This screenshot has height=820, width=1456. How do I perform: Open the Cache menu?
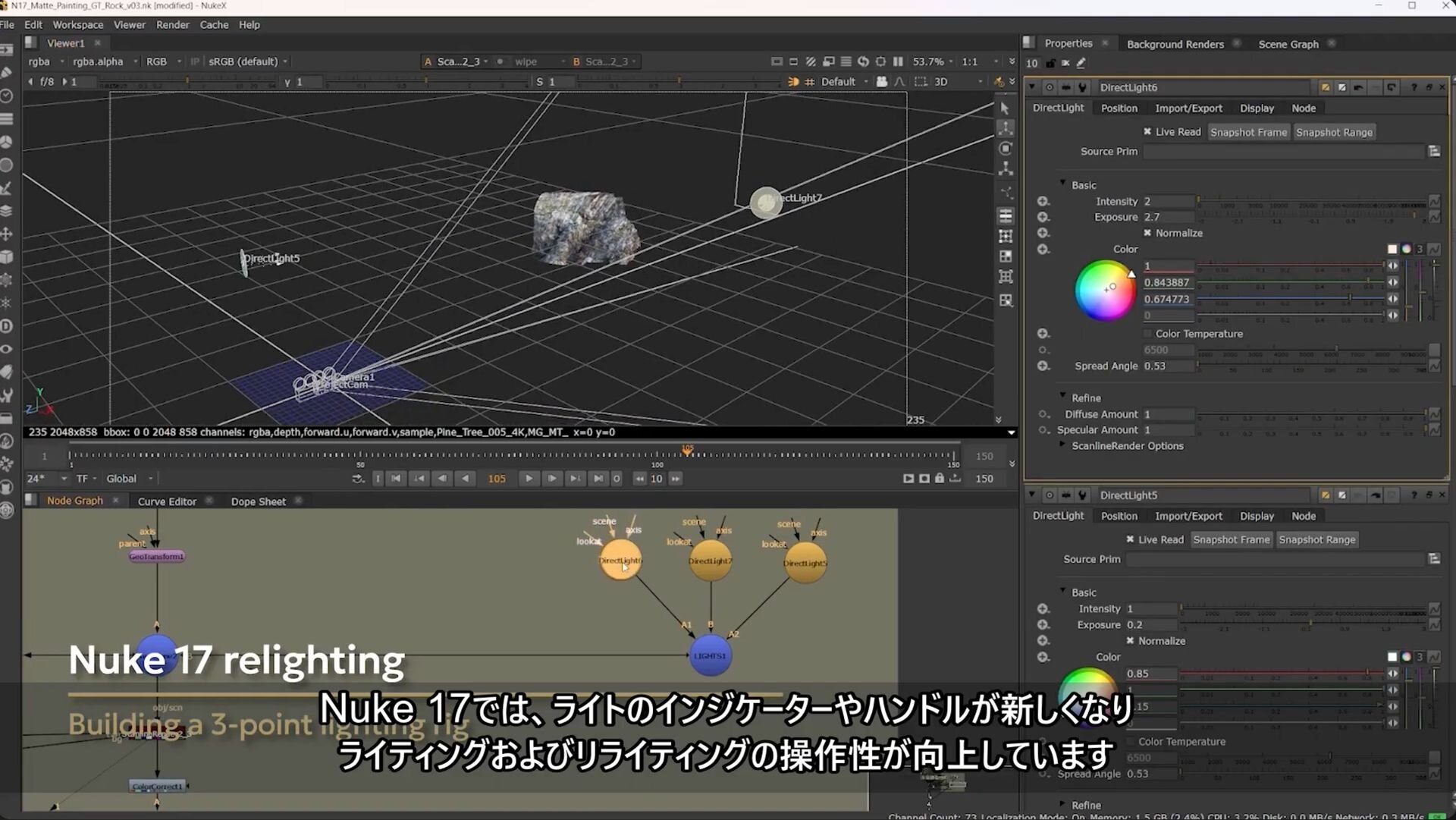point(214,25)
